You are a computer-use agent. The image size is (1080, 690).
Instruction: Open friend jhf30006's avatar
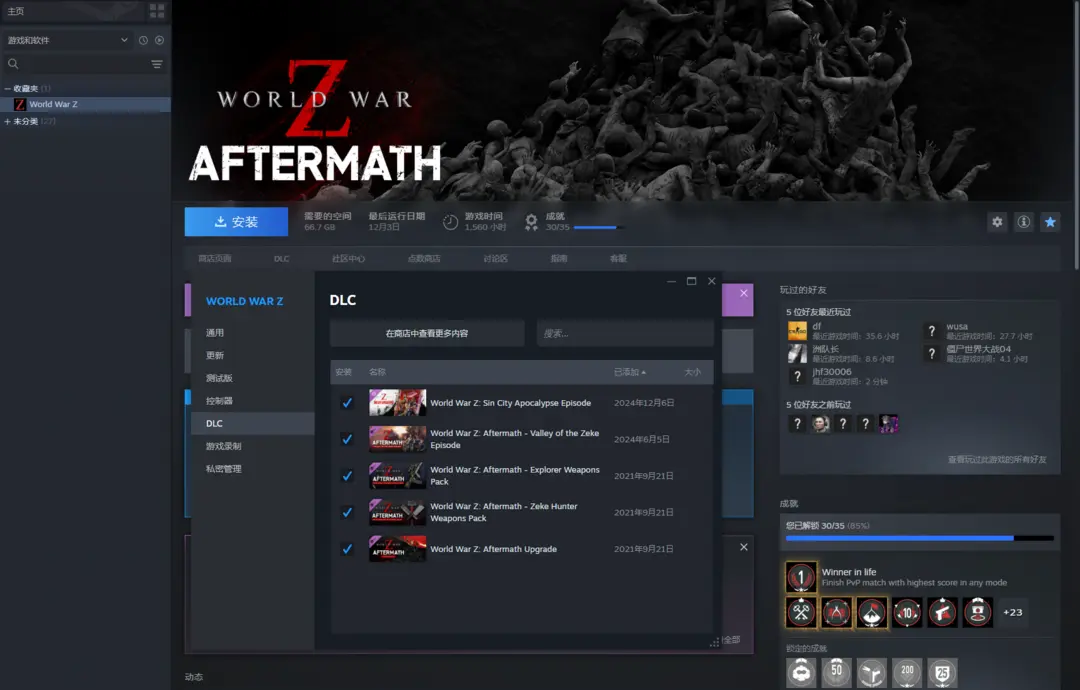click(x=797, y=377)
